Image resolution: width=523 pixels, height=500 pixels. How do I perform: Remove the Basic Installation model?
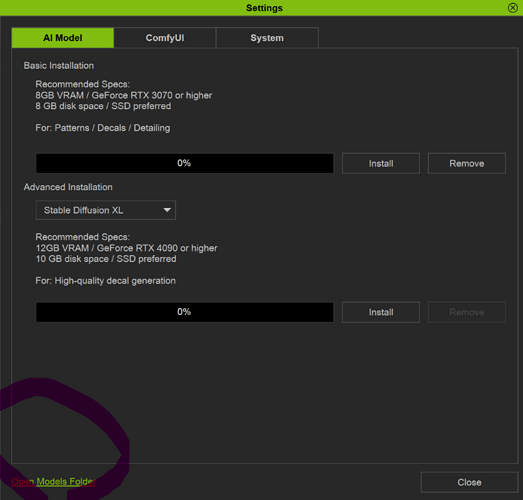click(x=467, y=163)
